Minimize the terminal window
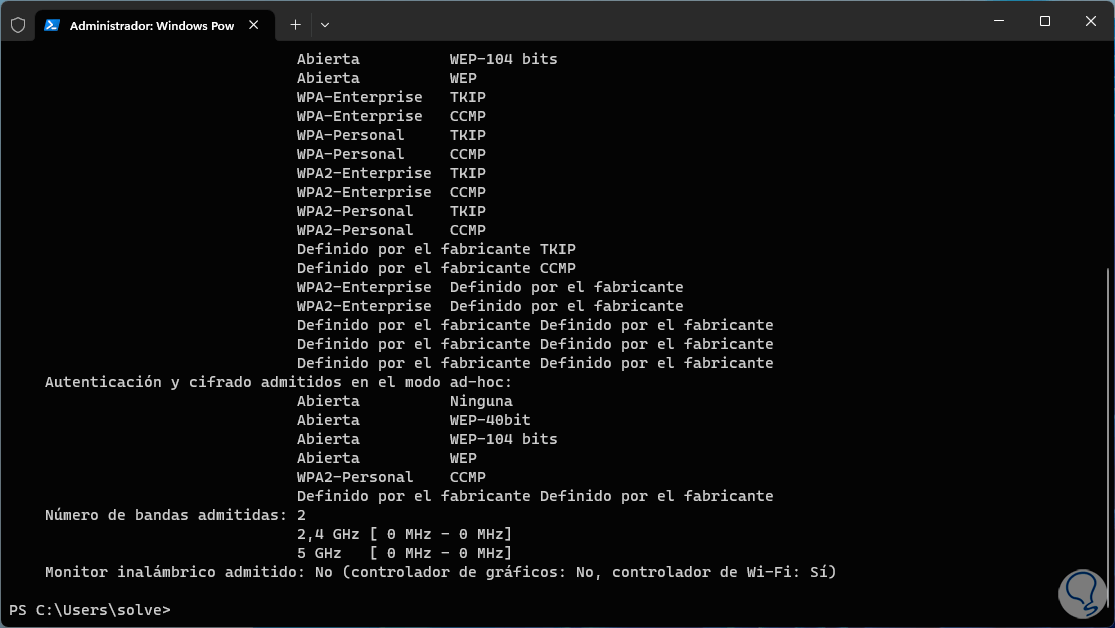The width and height of the screenshot is (1115, 628). tap(996, 21)
